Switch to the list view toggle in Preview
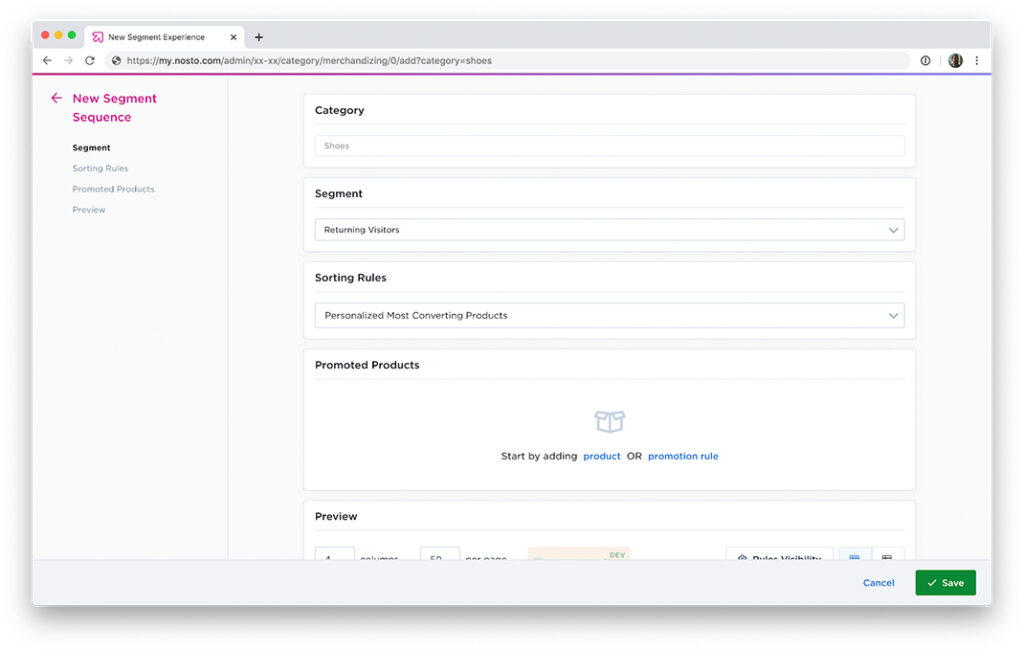The width and height of the screenshot is (1024, 650). 887,556
